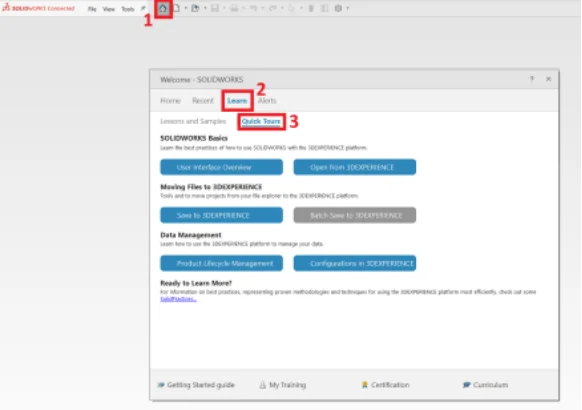Screen dimensions: 582x410
Task: Click the 'SOLIDWORKS Basics' heading
Action: click(x=194, y=138)
